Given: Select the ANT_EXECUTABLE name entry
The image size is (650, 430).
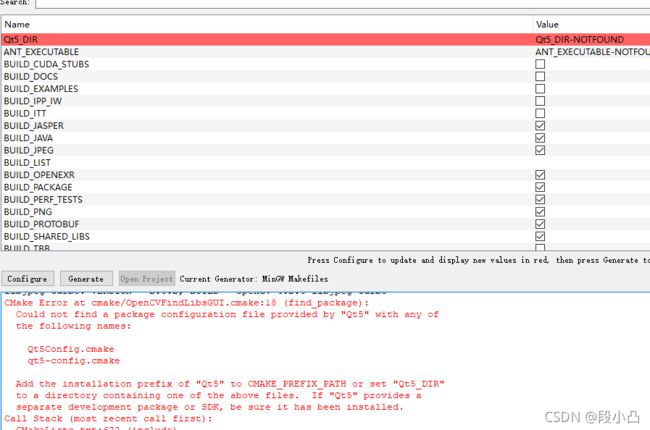Looking at the screenshot, I should pyautogui.click(x=41, y=52).
